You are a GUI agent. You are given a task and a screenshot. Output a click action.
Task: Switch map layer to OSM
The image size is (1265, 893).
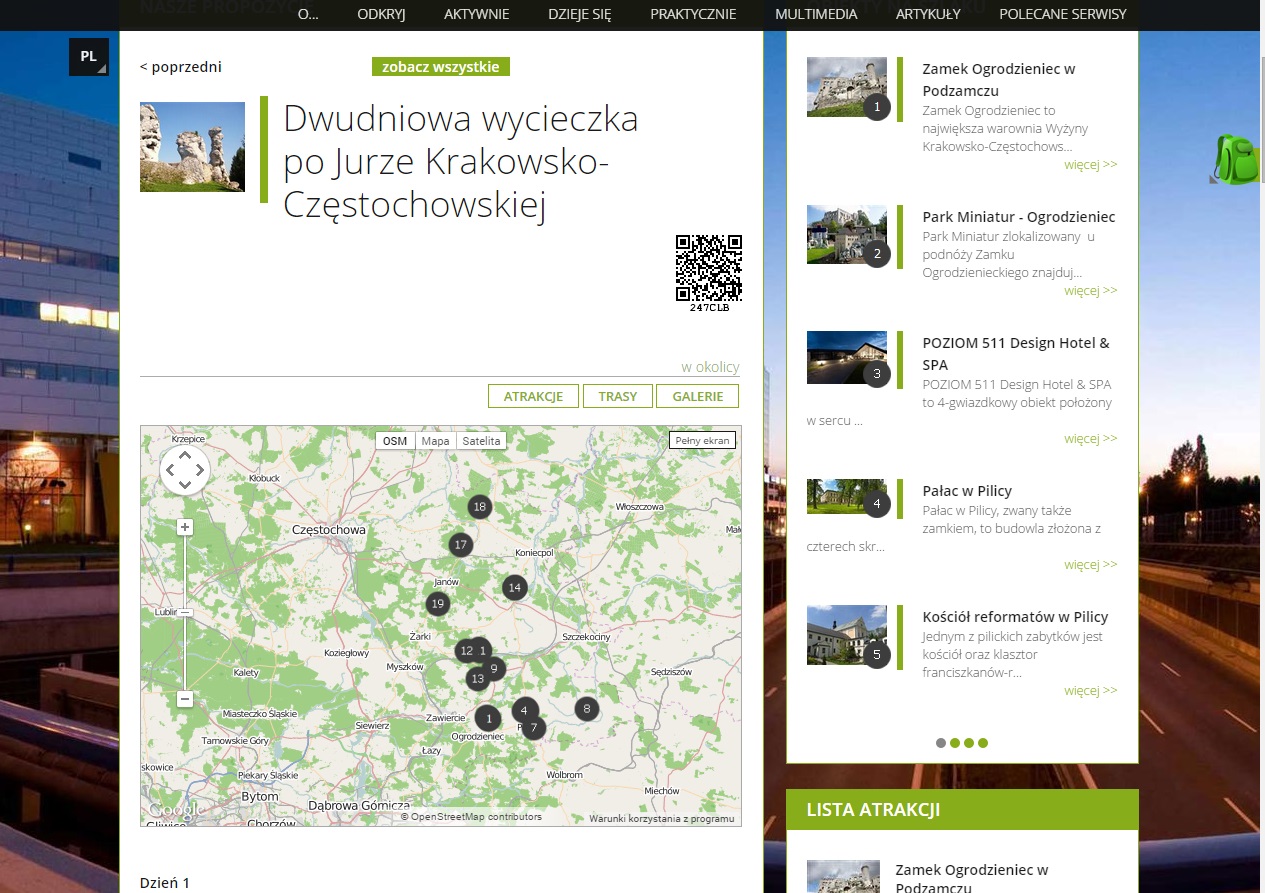395,441
